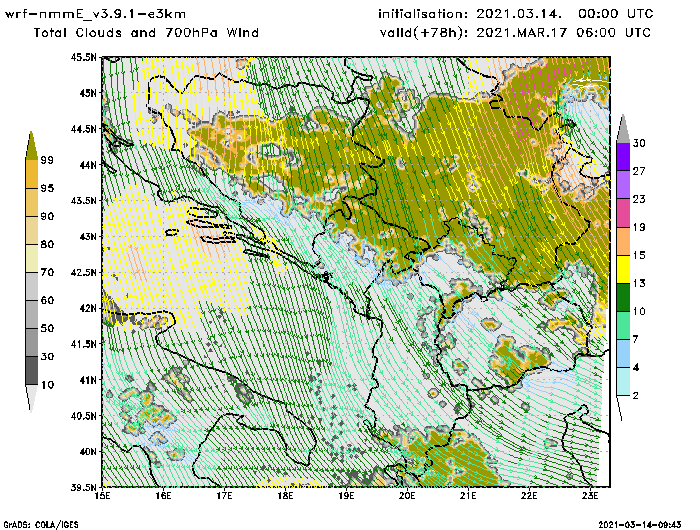Click the '22E' longitude label
This screenshot has width=700, height=530.
coord(529,496)
